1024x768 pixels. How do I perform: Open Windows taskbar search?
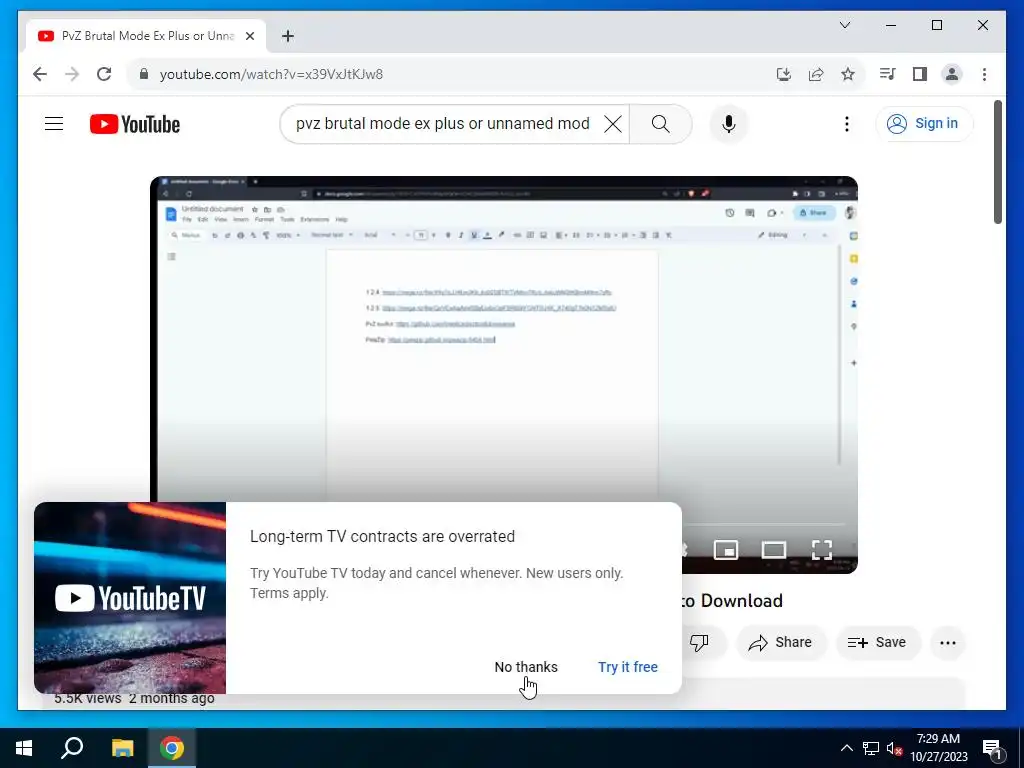(72, 748)
